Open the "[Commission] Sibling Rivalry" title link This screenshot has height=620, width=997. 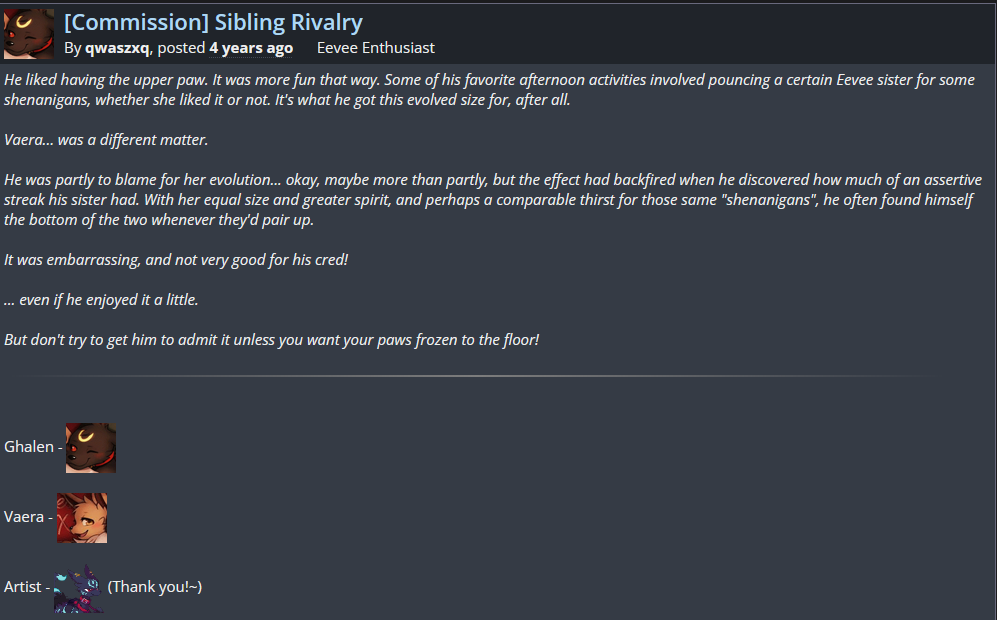pos(213,22)
